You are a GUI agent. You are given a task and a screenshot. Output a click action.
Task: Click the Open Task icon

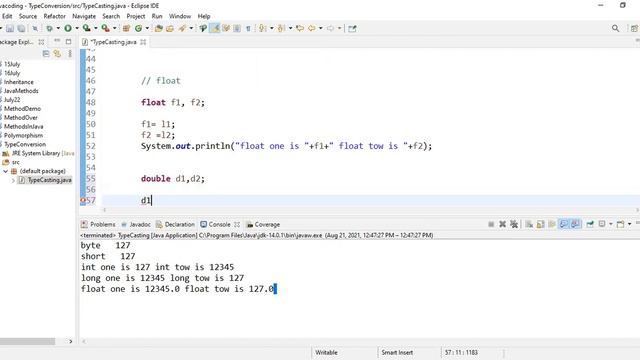170,29
